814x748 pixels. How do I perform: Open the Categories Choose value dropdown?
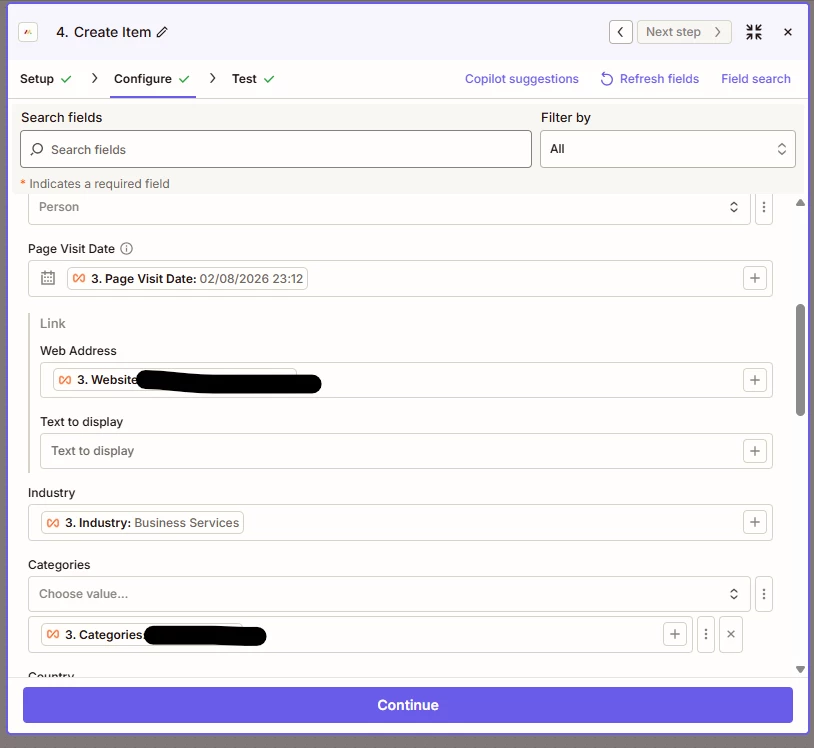click(389, 594)
